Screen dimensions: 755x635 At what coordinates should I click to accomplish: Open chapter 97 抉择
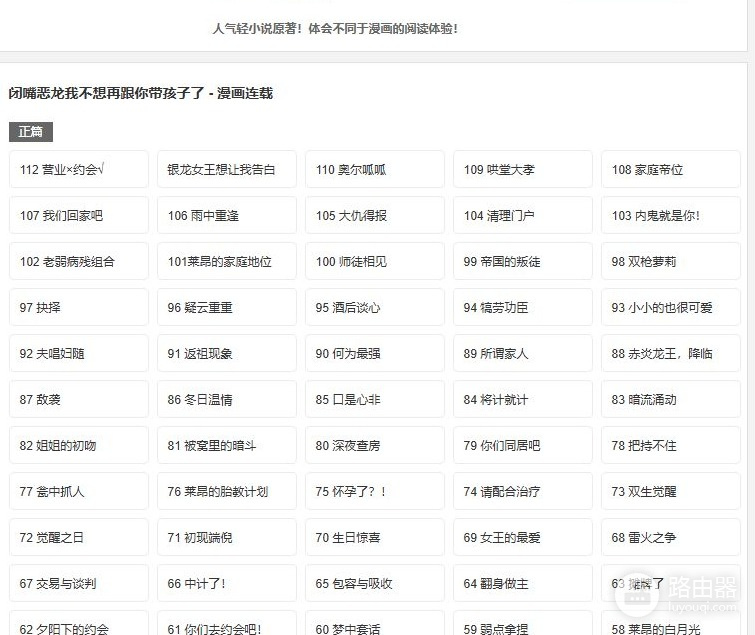tap(79, 307)
